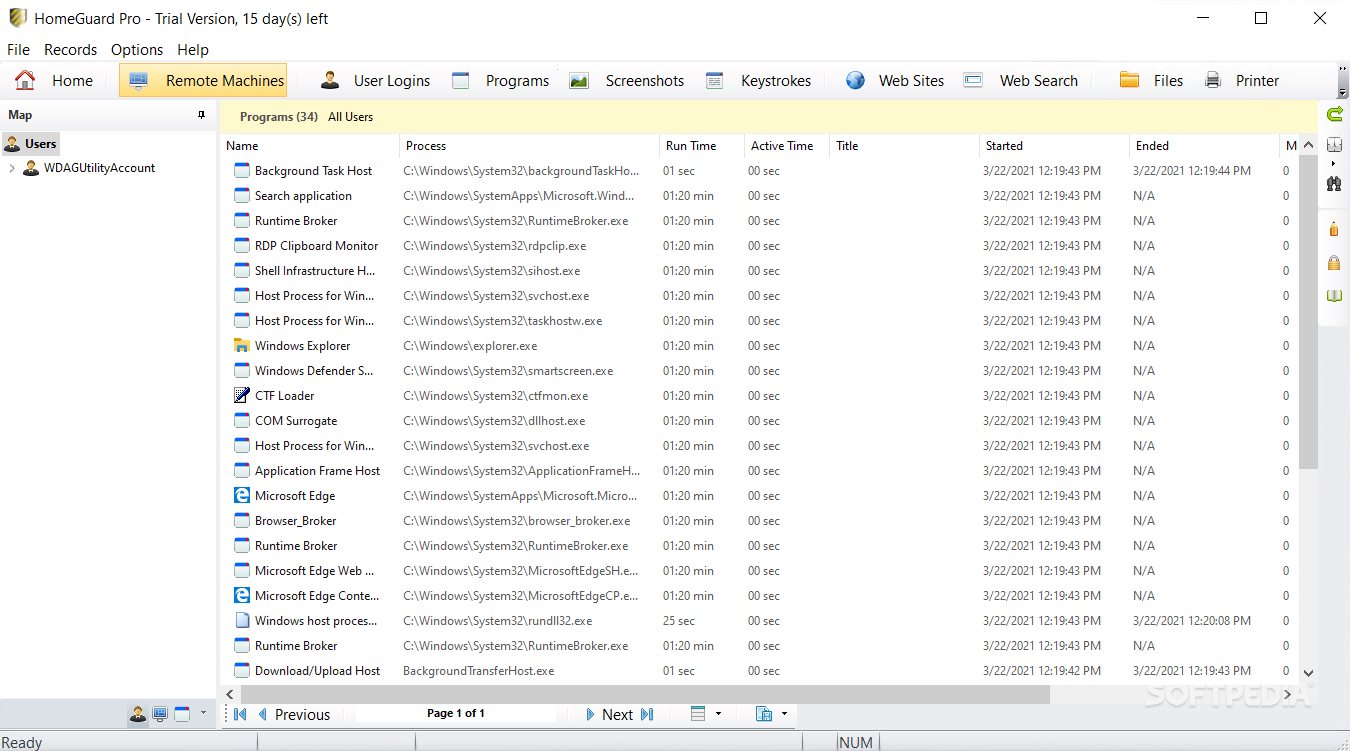Sort by Run Time column

pyautogui.click(x=702, y=146)
